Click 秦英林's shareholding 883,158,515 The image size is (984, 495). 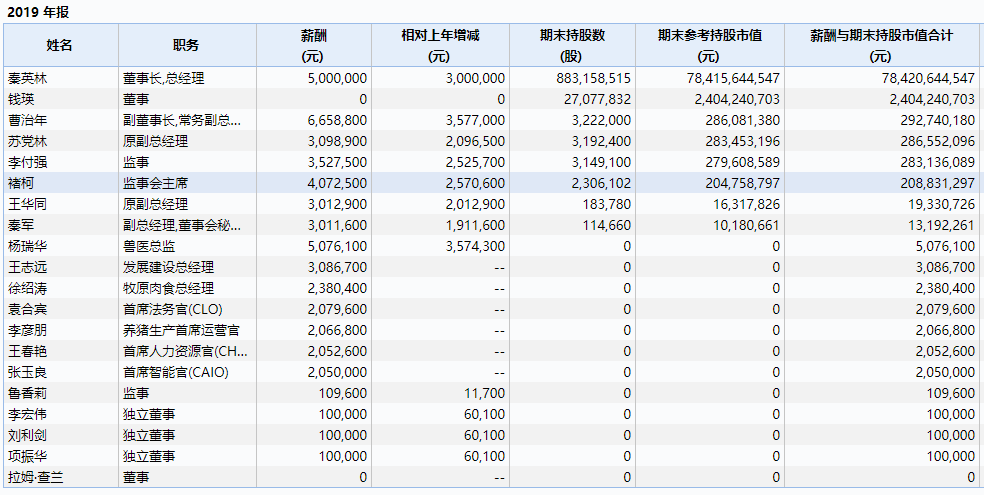[x=593, y=78]
